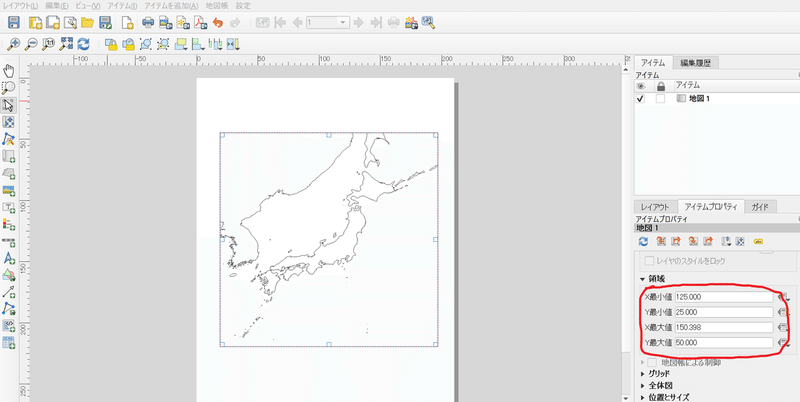Image resolution: width=800 pixels, height=402 pixels.
Task: Open the Layout Manager icon
Action: point(69,22)
